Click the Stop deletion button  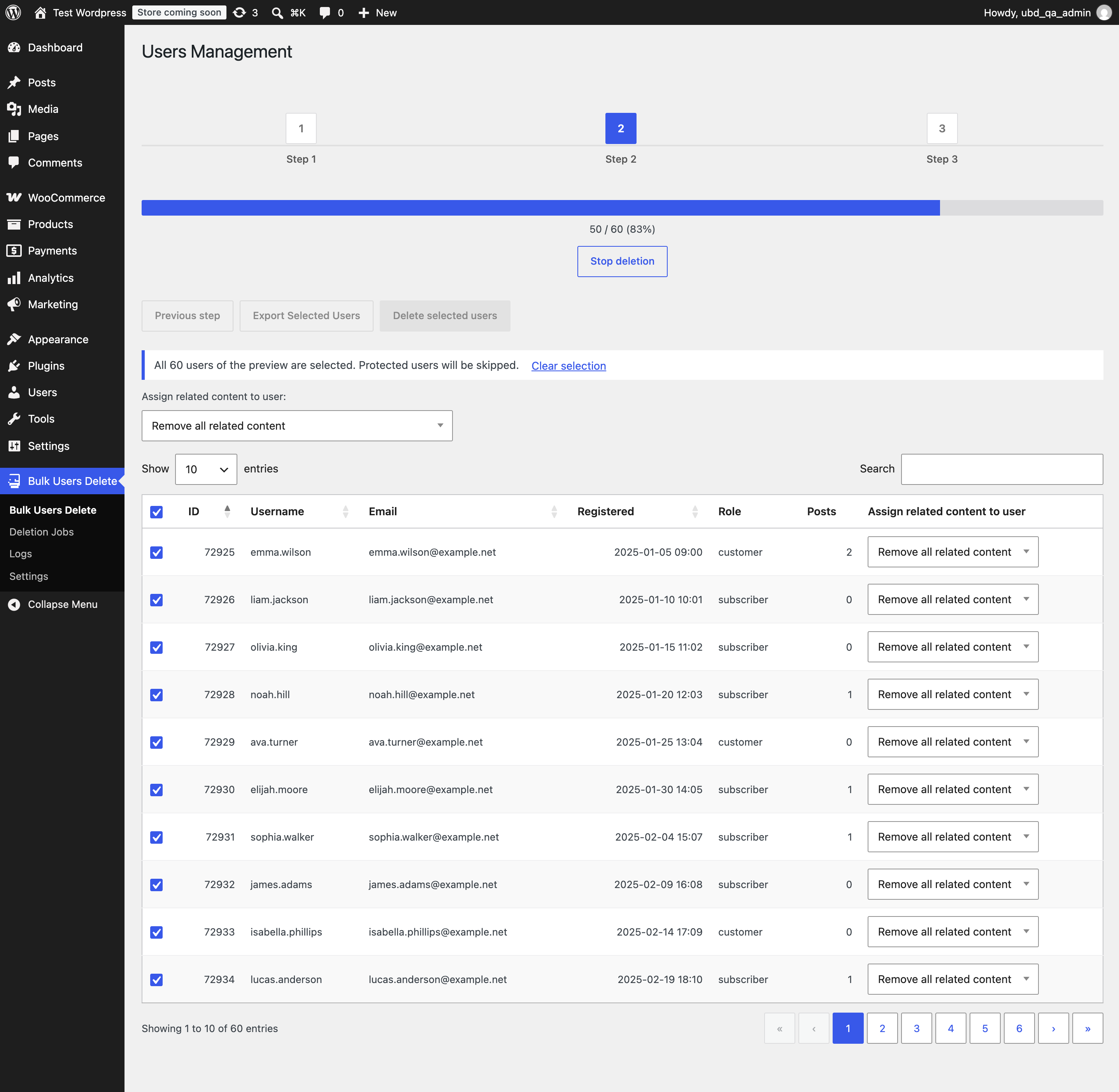pos(622,262)
